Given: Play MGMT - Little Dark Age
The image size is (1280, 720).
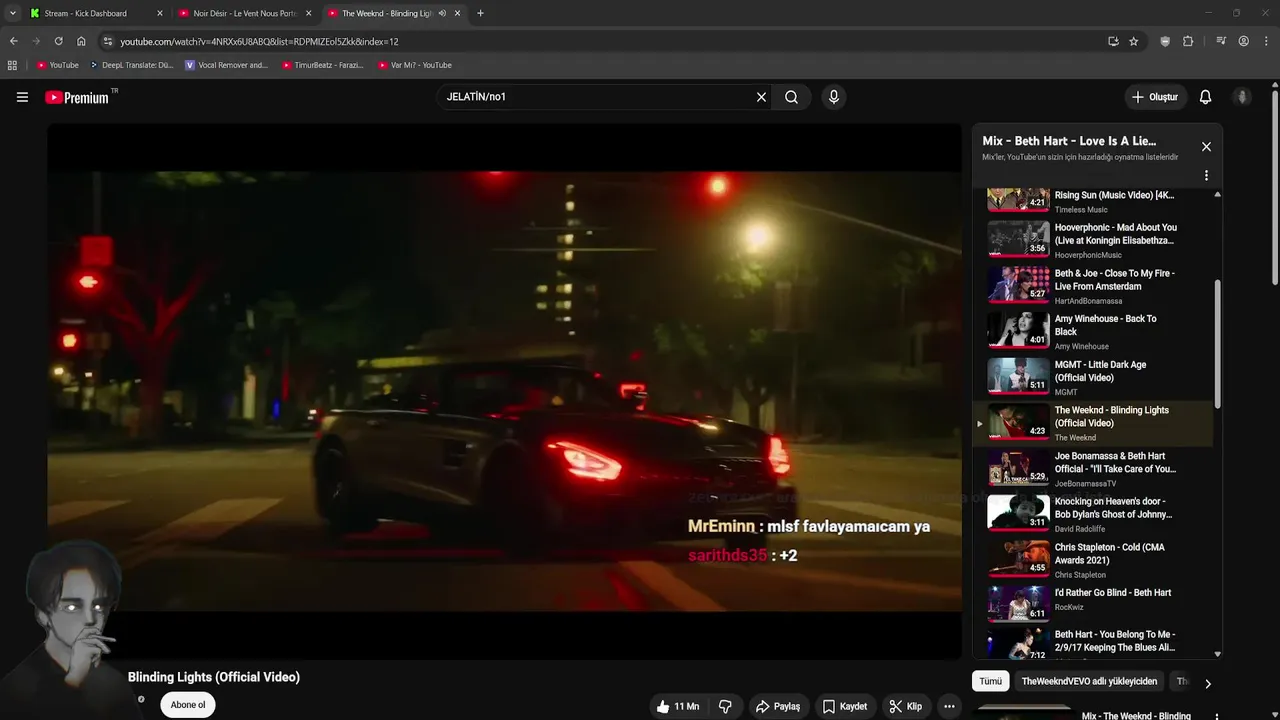Looking at the screenshot, I should coord(1095,377).
